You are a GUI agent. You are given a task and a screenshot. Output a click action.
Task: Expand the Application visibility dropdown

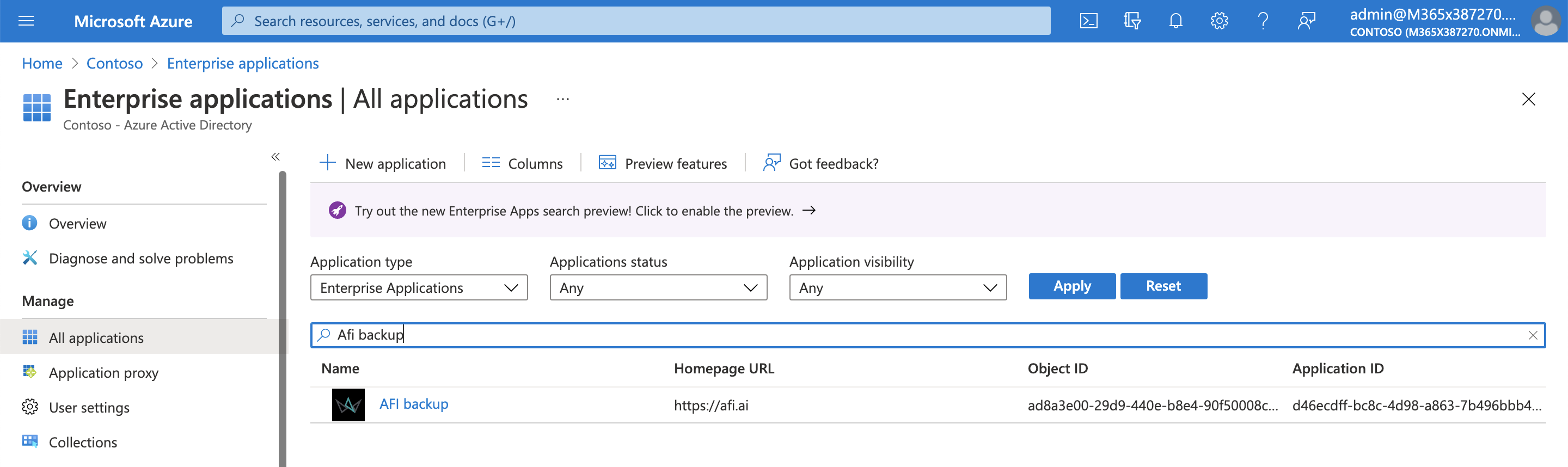point(898,287)
